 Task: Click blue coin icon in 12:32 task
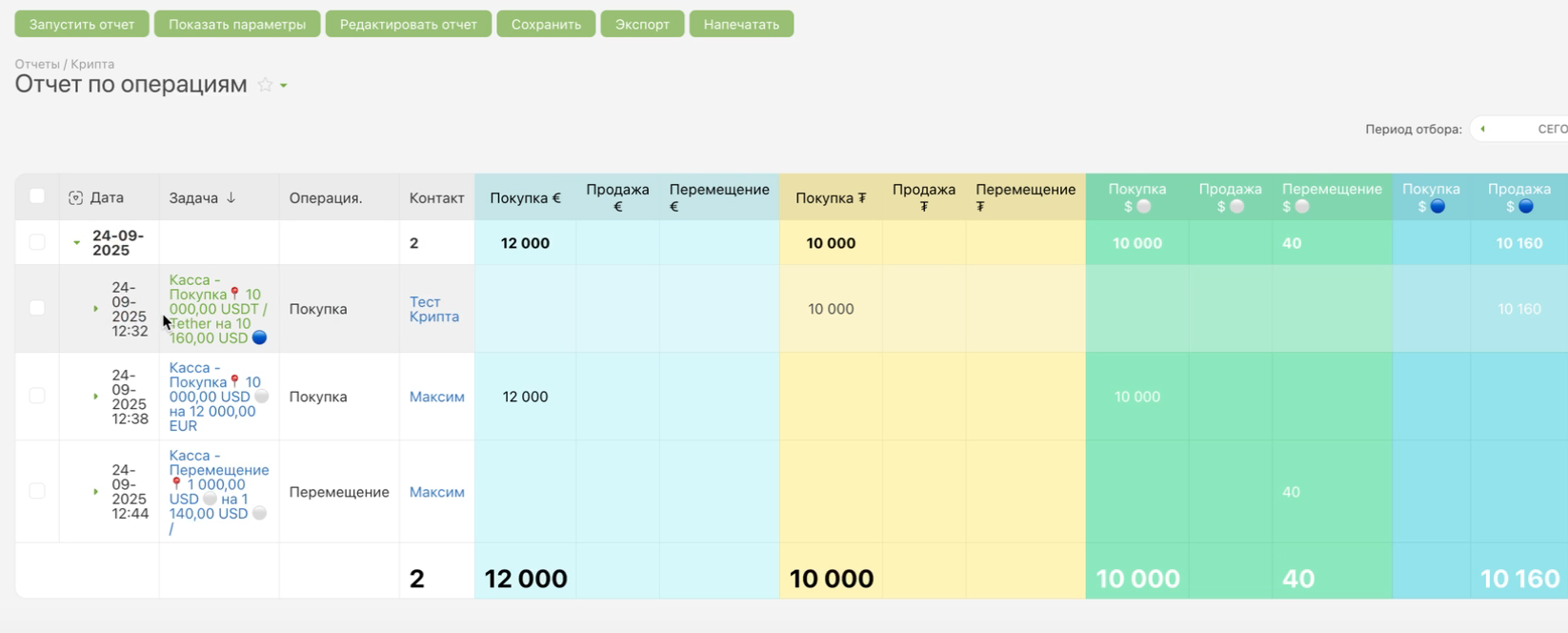pos(259,337)
